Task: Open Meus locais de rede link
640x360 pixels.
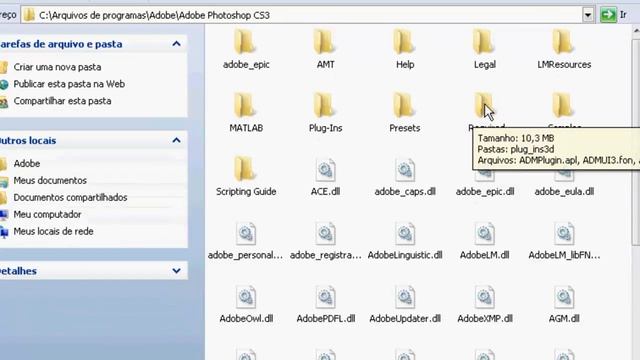Action: 53,231
